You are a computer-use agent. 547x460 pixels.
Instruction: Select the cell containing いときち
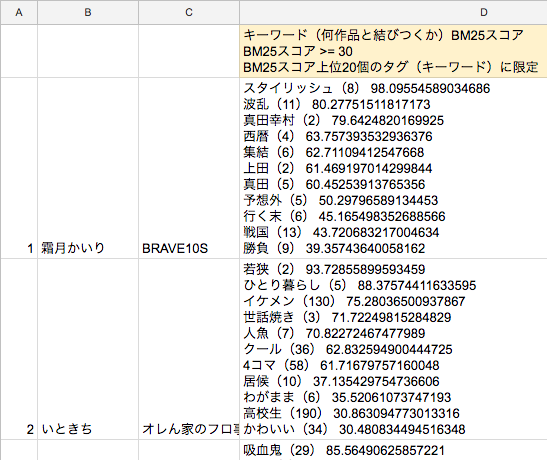pyautogui.click(x=88, y=349)
